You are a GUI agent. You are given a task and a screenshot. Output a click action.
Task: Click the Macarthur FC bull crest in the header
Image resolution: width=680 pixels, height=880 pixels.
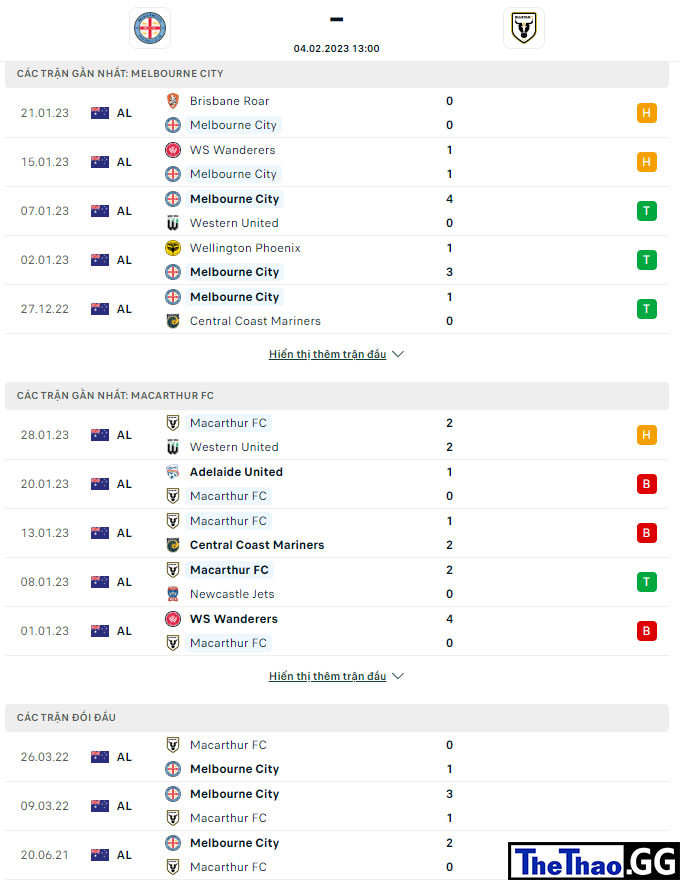point(523,28)
